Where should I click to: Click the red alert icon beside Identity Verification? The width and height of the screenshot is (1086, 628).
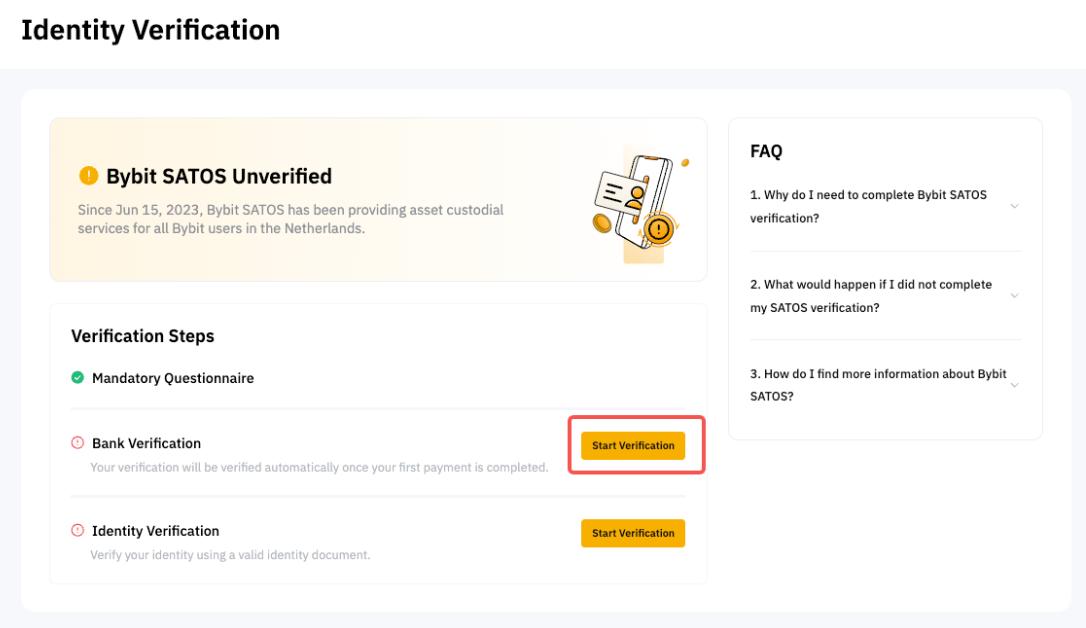(x=78, y=530)
